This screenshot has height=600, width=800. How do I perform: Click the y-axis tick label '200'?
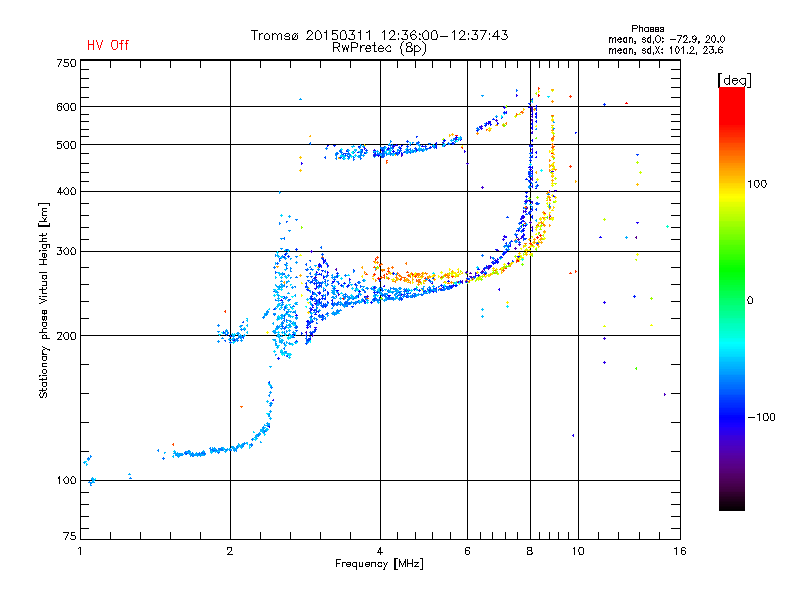[x=66, y=336]
